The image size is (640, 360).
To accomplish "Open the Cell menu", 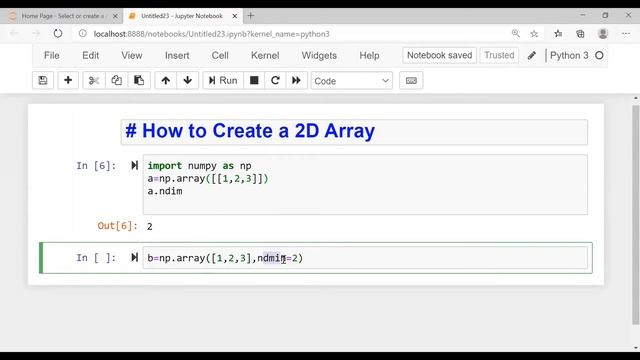I will pos(220,56).
